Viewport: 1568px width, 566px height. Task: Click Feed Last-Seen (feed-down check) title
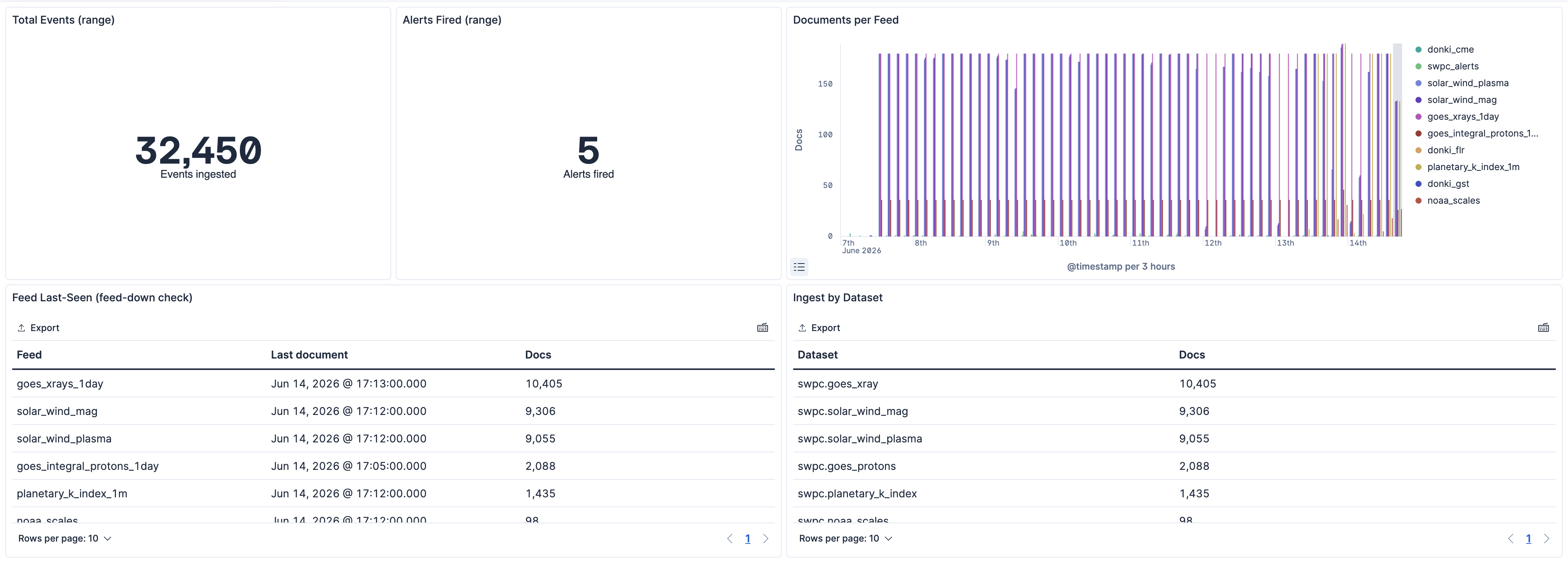102,297
